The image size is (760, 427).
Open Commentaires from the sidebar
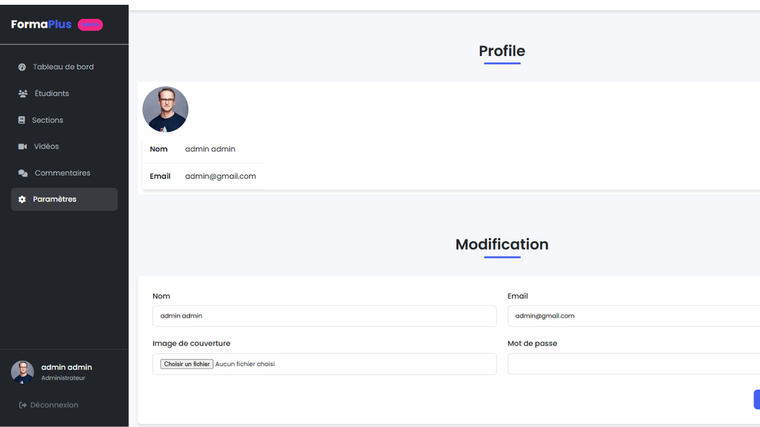tap(62, 173)
